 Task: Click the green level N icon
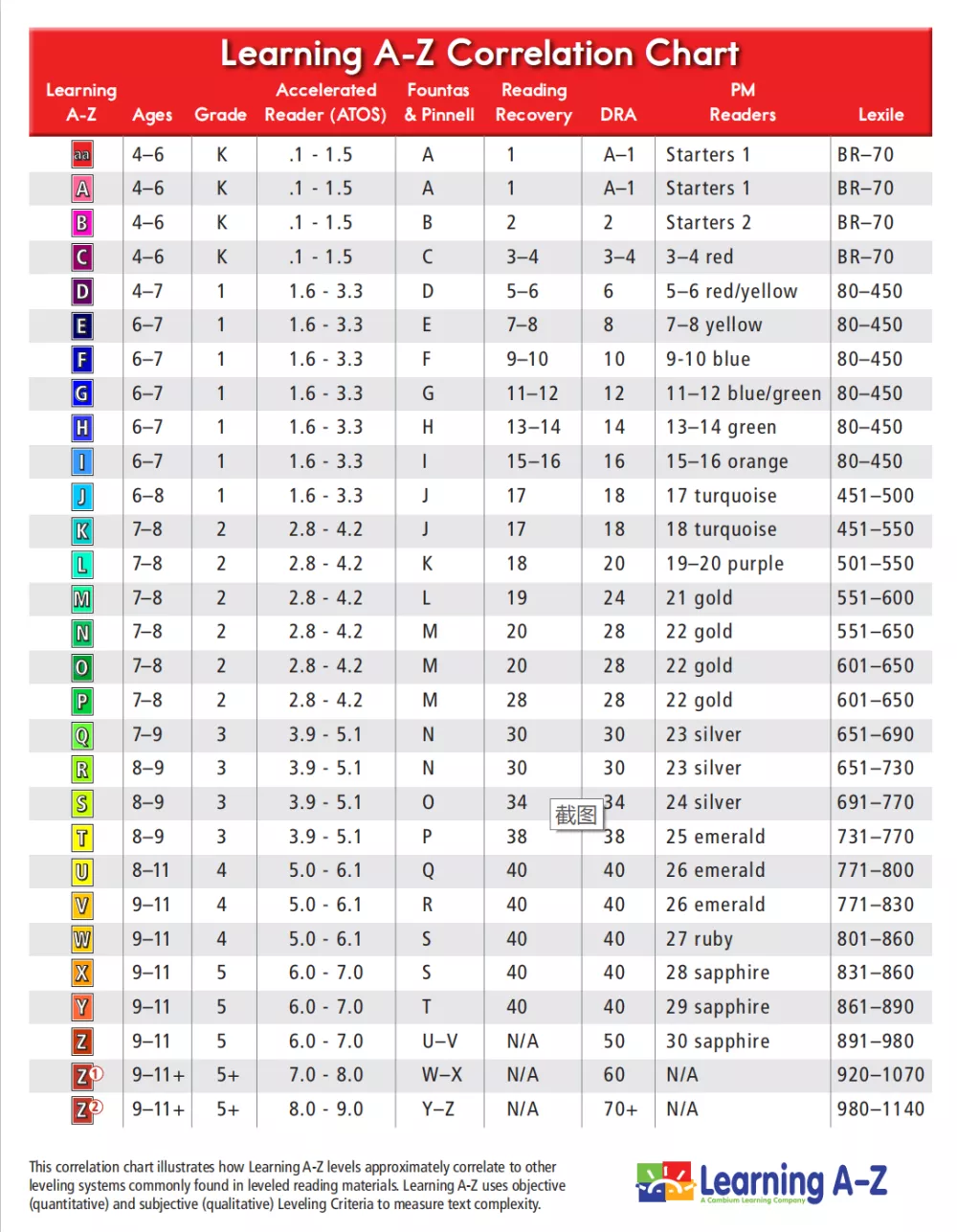click(82, 633)
